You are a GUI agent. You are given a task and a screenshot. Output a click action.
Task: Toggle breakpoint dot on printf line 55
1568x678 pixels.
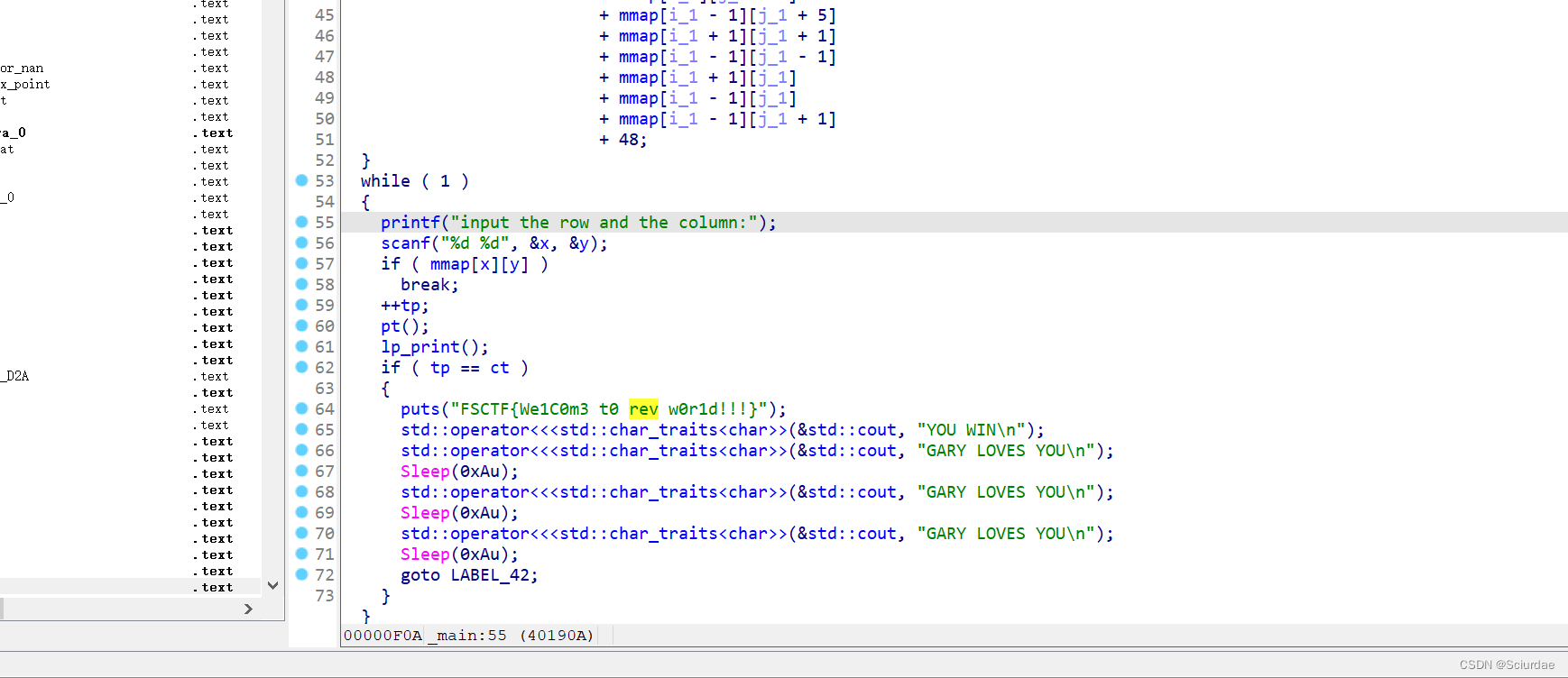tap(301, 222)
